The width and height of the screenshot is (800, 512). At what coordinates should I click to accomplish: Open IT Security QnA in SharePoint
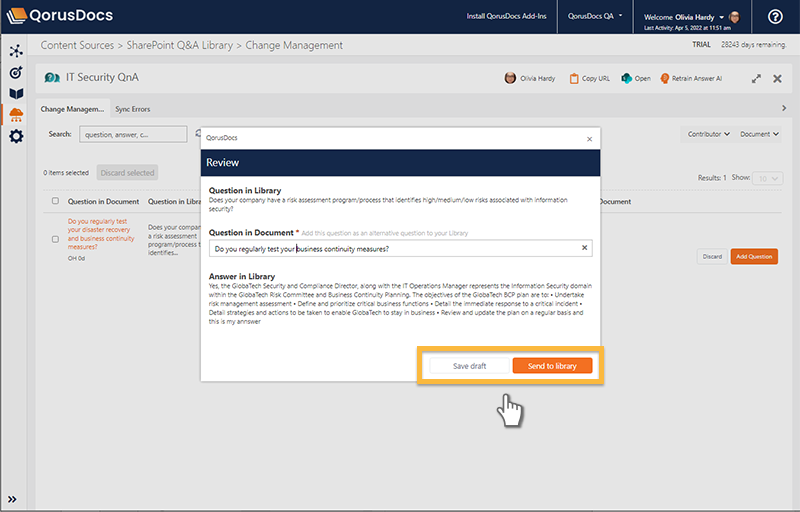pos(636,79)
